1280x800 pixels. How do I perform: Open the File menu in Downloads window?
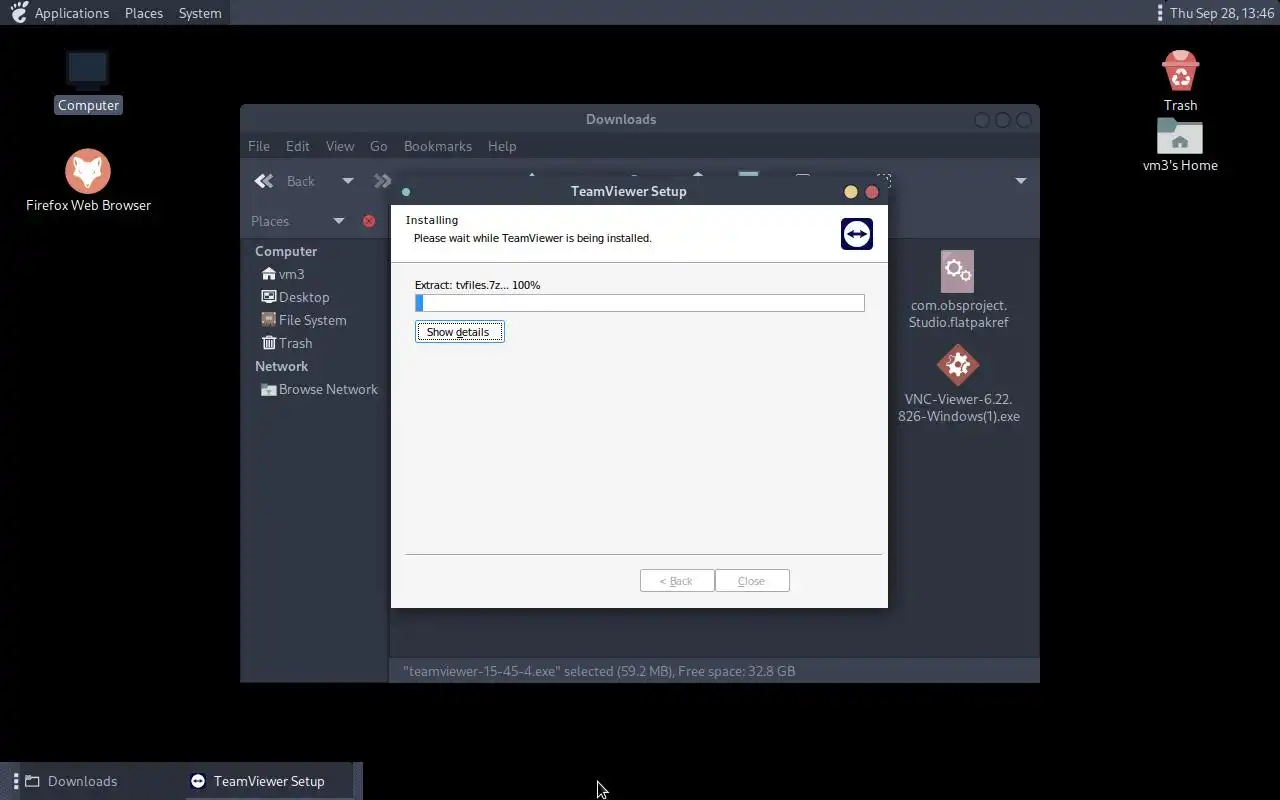coord(259,146)
